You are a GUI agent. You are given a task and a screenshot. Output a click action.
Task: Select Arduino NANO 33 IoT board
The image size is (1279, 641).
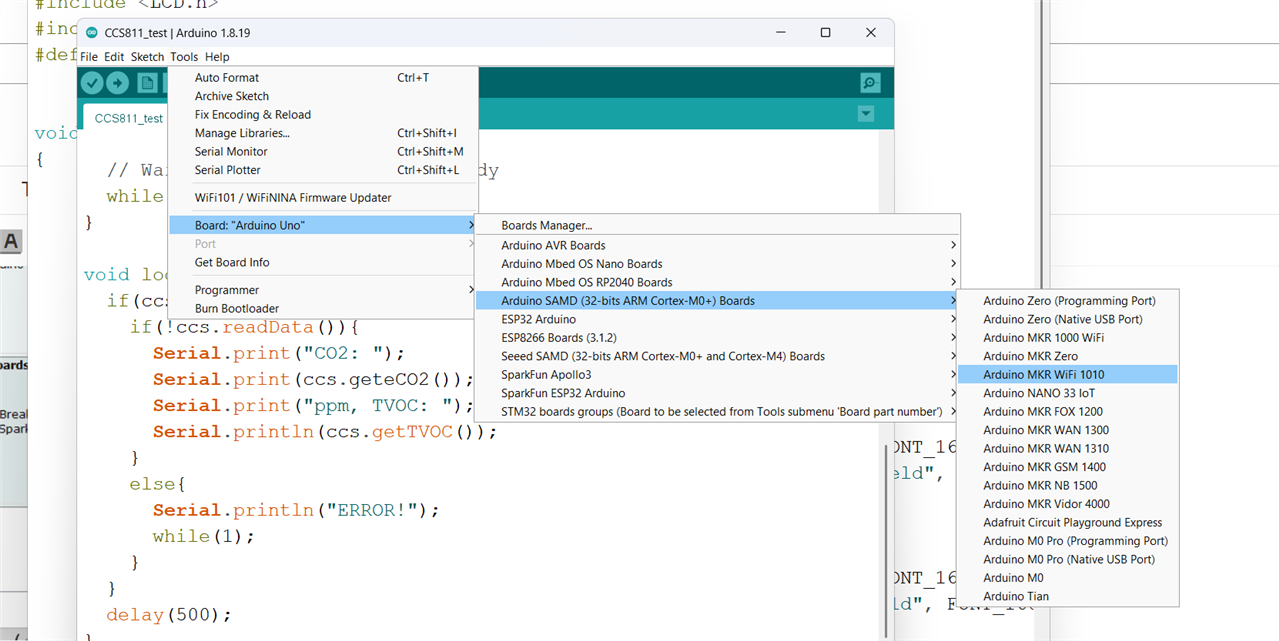click(1068, 393)
